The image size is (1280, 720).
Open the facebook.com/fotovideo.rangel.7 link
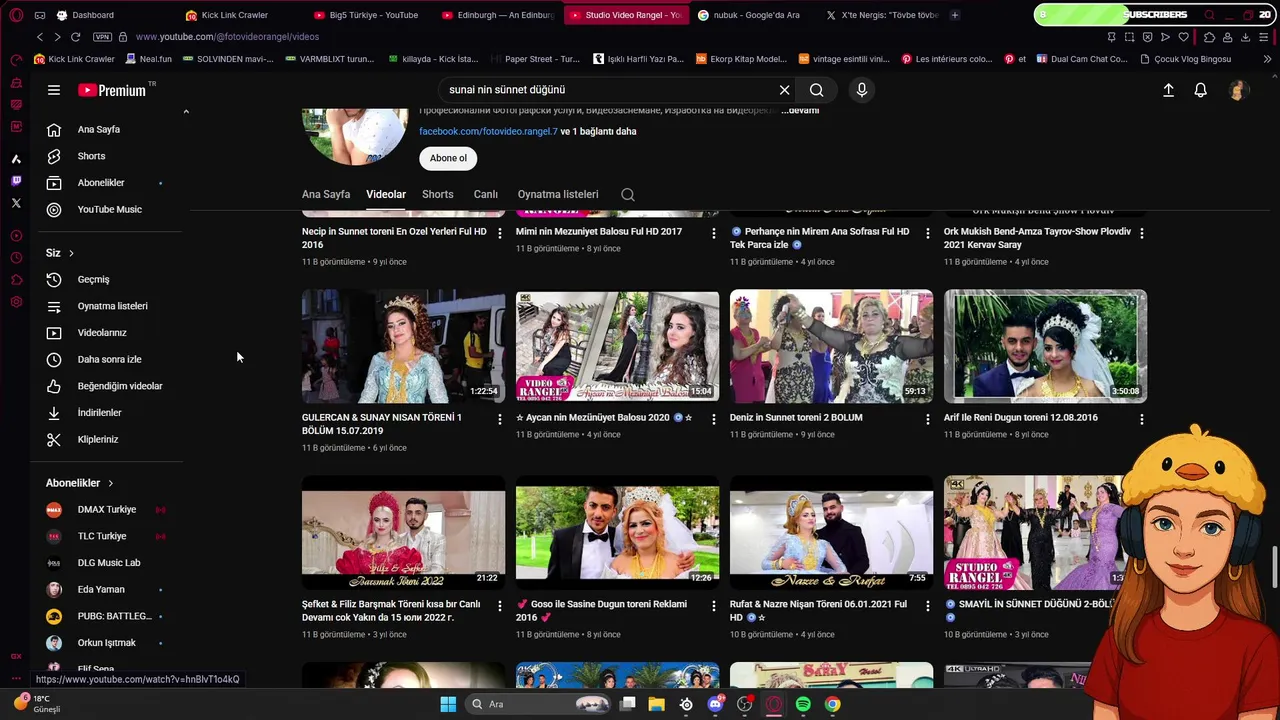tap(488, 132)
